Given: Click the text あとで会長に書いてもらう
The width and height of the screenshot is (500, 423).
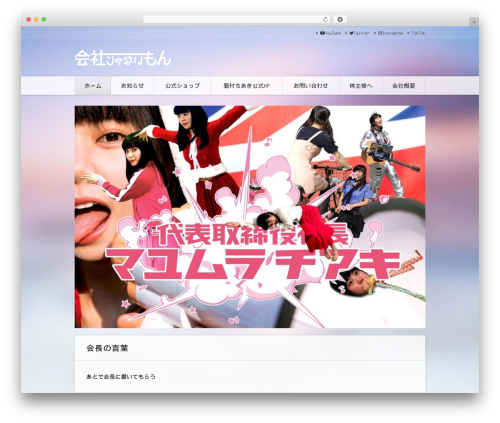Looking at the screenshot, I should pyautogui.click(x=121, y=377).
